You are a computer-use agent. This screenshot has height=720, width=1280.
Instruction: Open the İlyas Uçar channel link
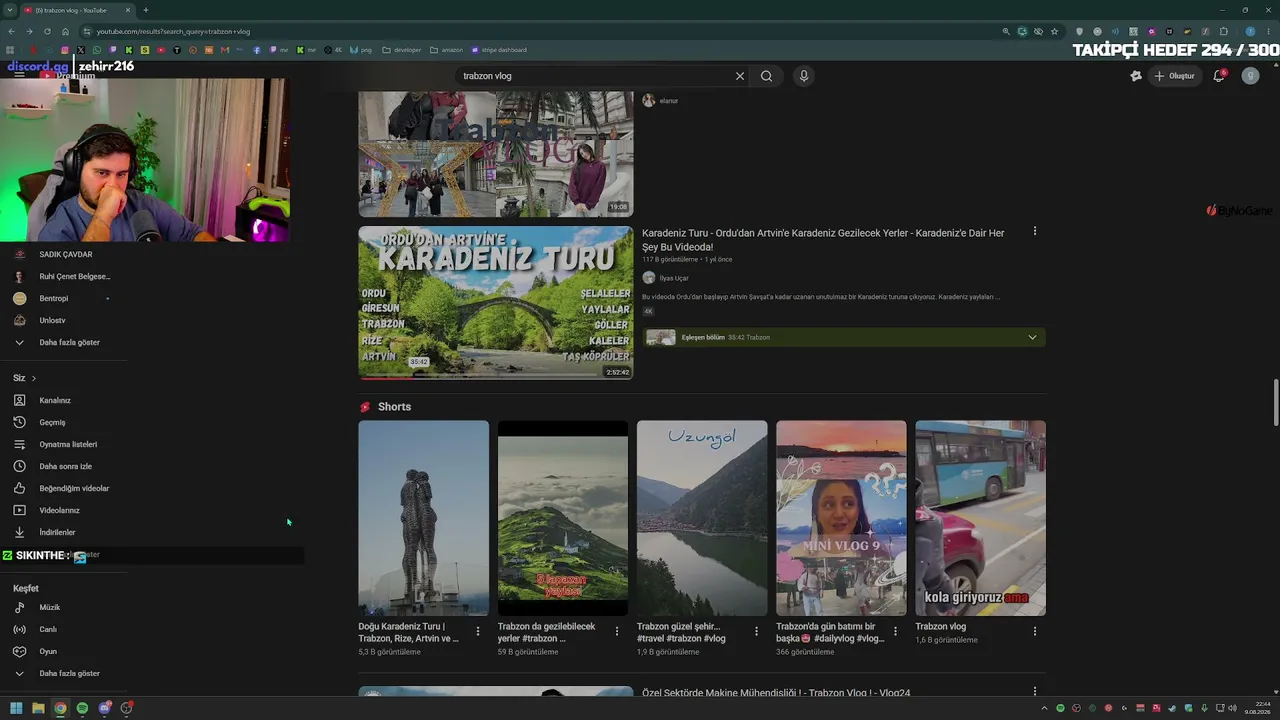[674, 278]
